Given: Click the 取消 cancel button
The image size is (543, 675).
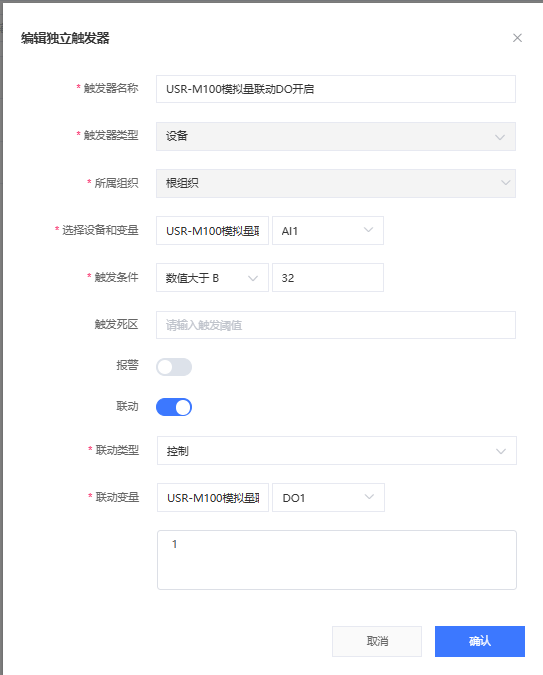Looking at the screenshot, I should [x=377, y=641].
